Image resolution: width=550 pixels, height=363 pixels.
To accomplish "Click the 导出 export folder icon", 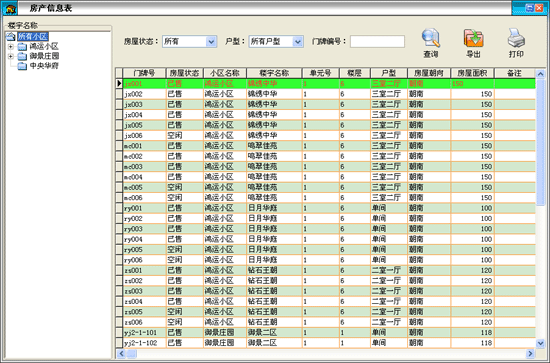I will tap(473, 38).
